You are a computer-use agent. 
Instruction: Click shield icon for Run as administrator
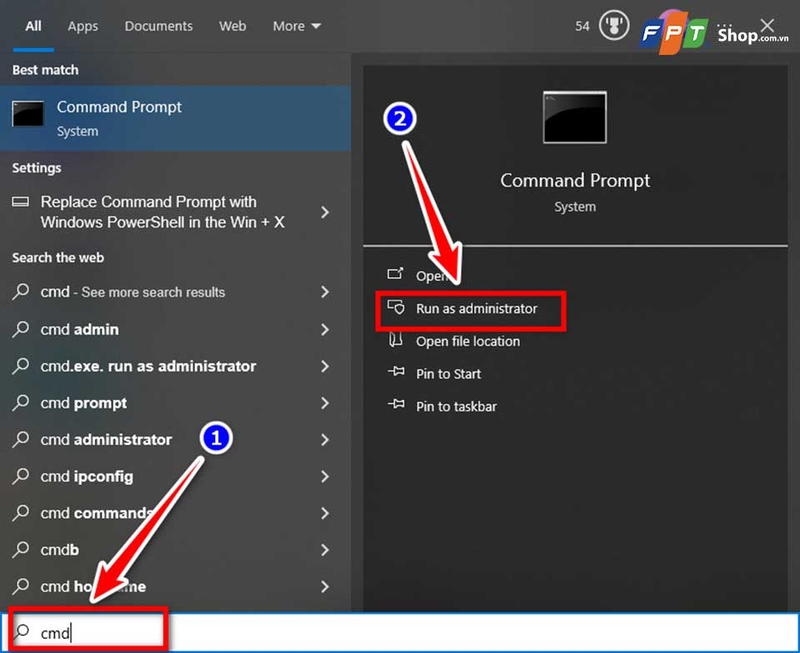point(396,307)
